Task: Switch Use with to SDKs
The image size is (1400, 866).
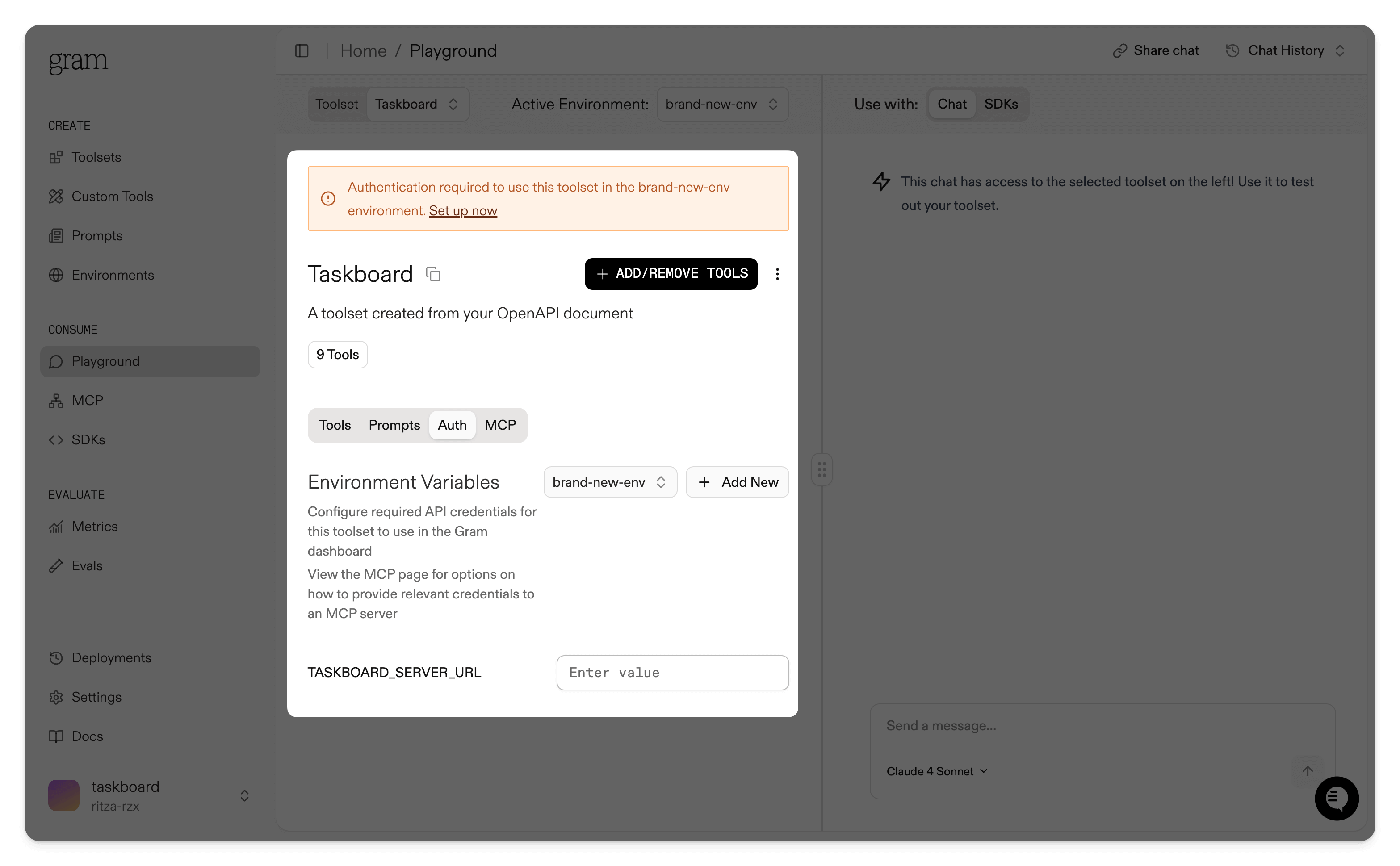Action: (1001, 104)
